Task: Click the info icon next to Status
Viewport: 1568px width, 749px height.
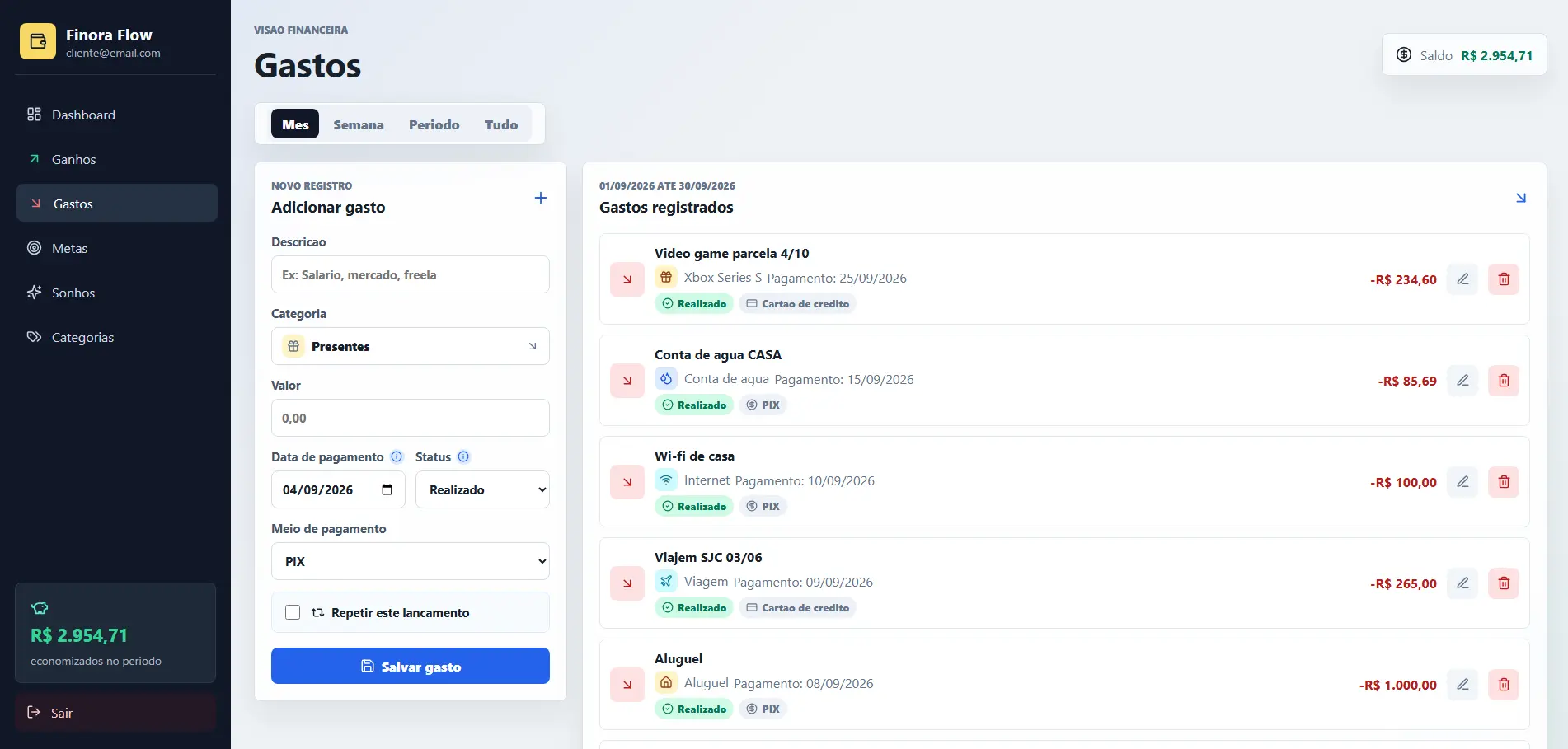Action: point(463,456)
